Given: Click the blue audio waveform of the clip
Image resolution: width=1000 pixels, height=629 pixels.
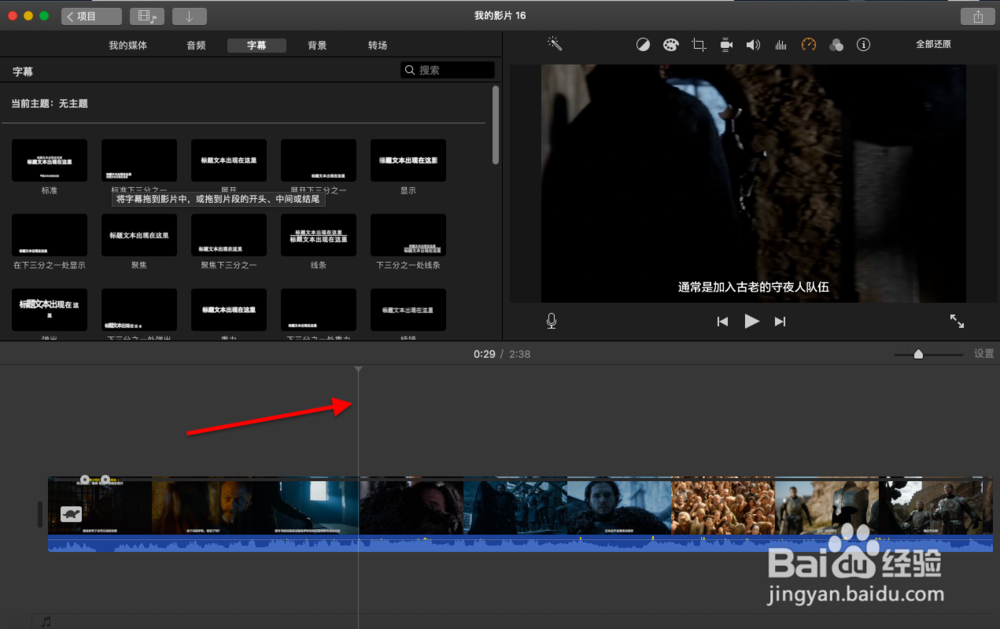Looking at the screenshot, I should click(x=520, y=544).
